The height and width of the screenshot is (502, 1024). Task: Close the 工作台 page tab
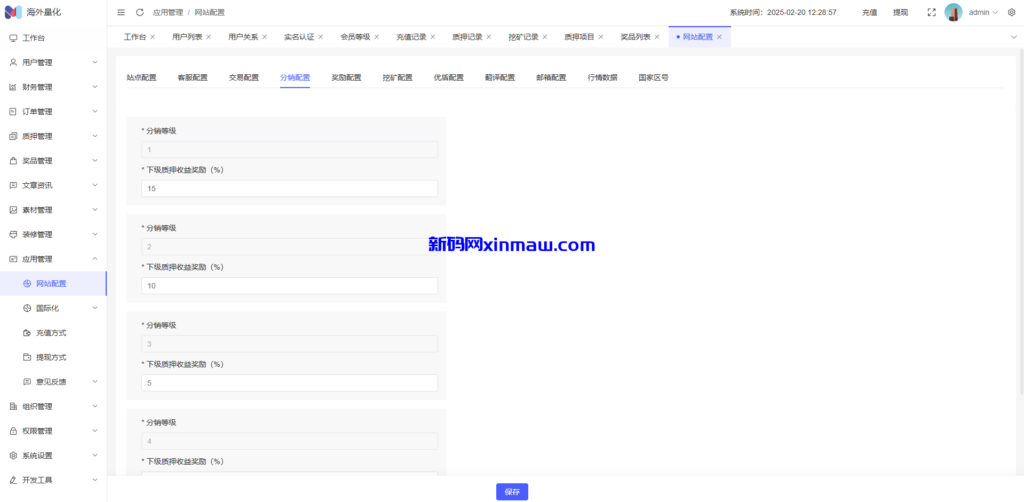[153, 37]
